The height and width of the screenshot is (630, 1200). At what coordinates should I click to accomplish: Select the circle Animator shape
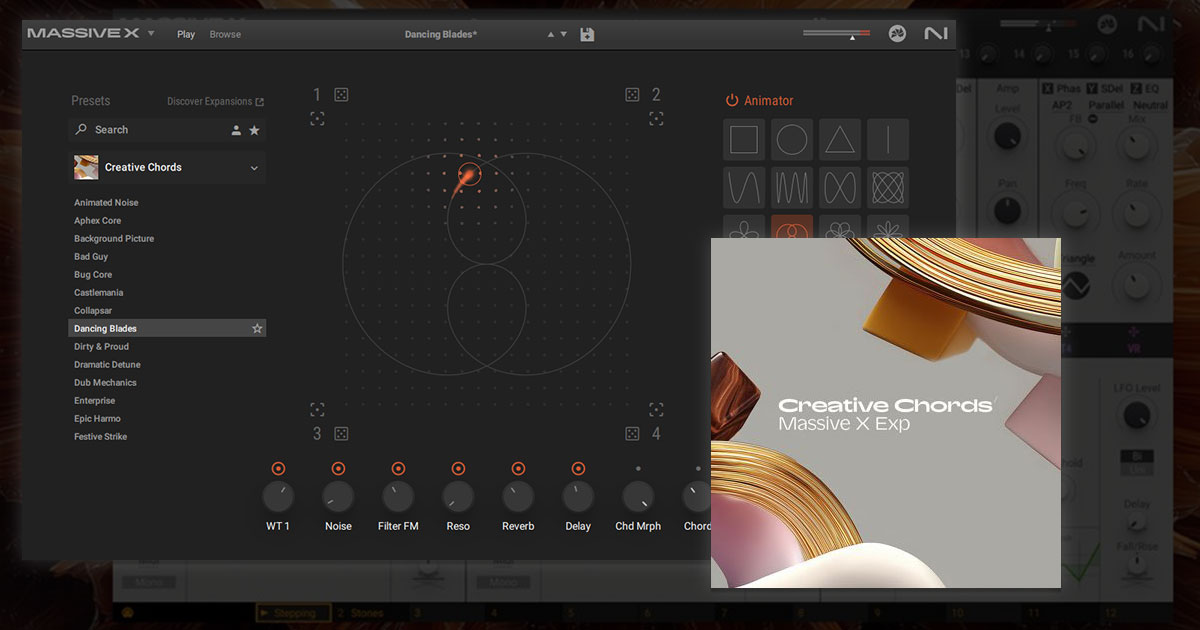tap(792, 139)
